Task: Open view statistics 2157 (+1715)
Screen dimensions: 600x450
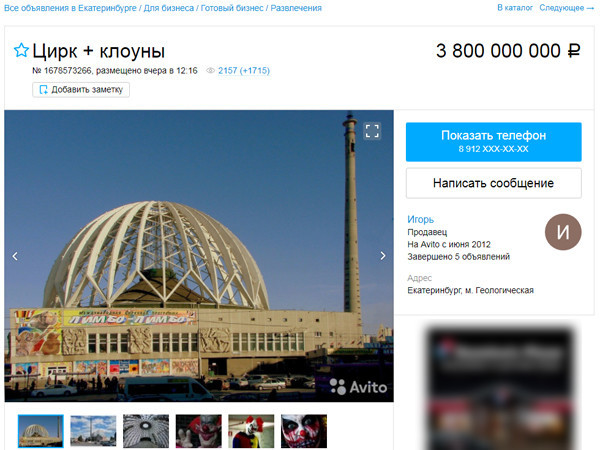Action: click(244, 70)
